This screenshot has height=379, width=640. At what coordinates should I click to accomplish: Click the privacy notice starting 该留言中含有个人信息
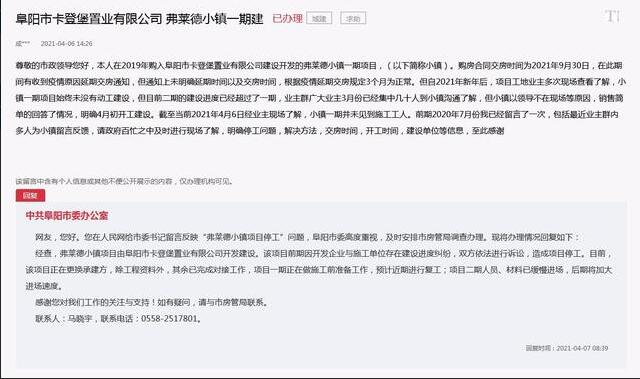124,182
